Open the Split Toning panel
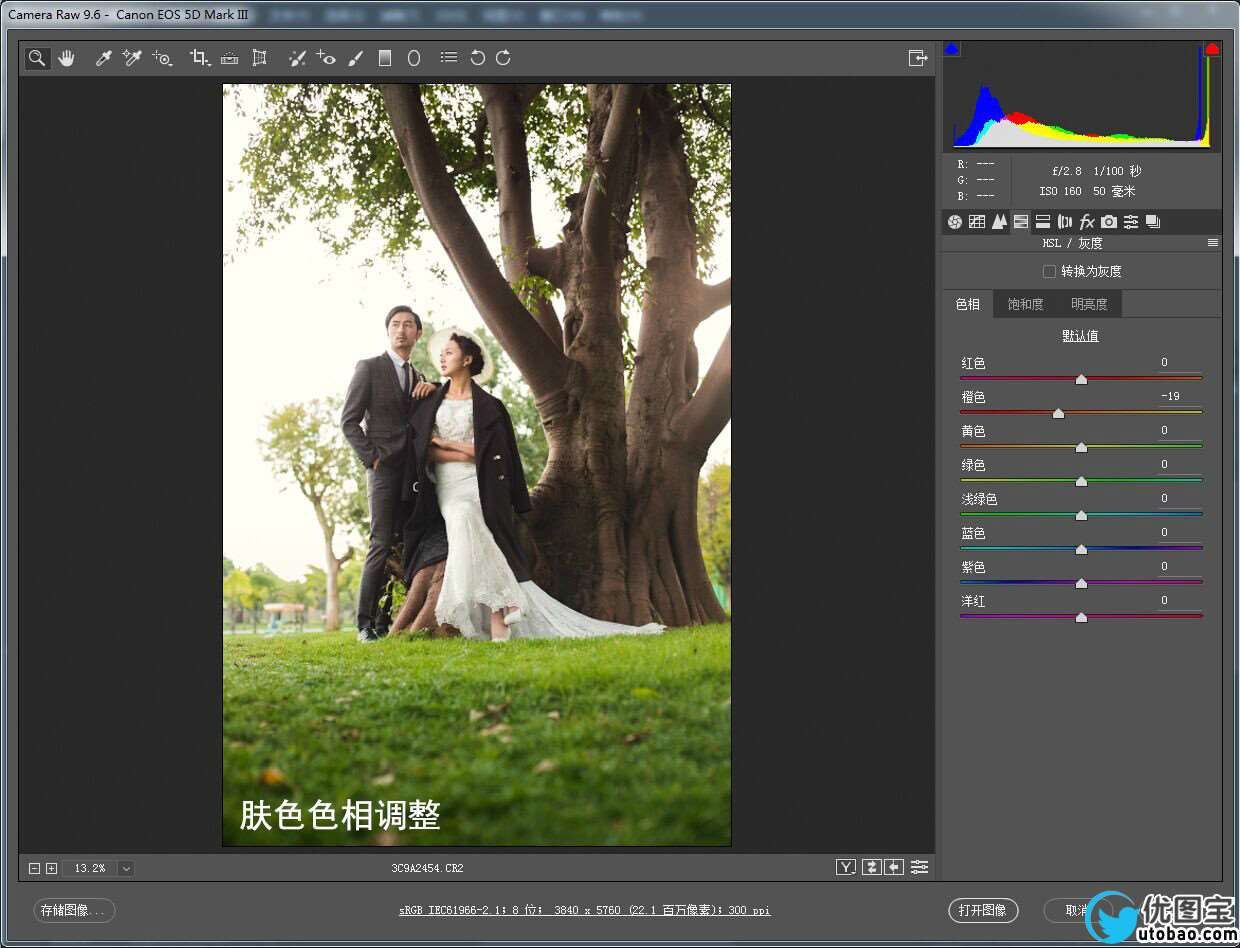 click(x=1043, y=222)
